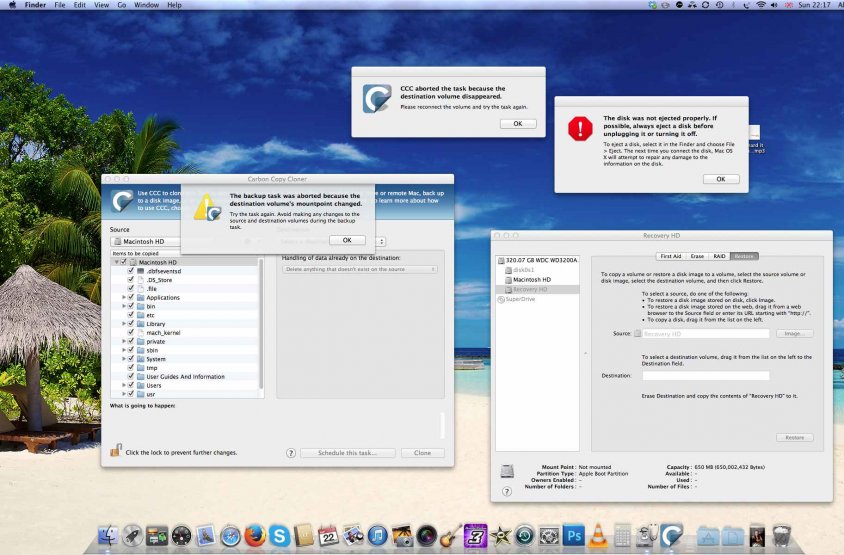Open the data handling dropdown in CCC

pos(360,269)
